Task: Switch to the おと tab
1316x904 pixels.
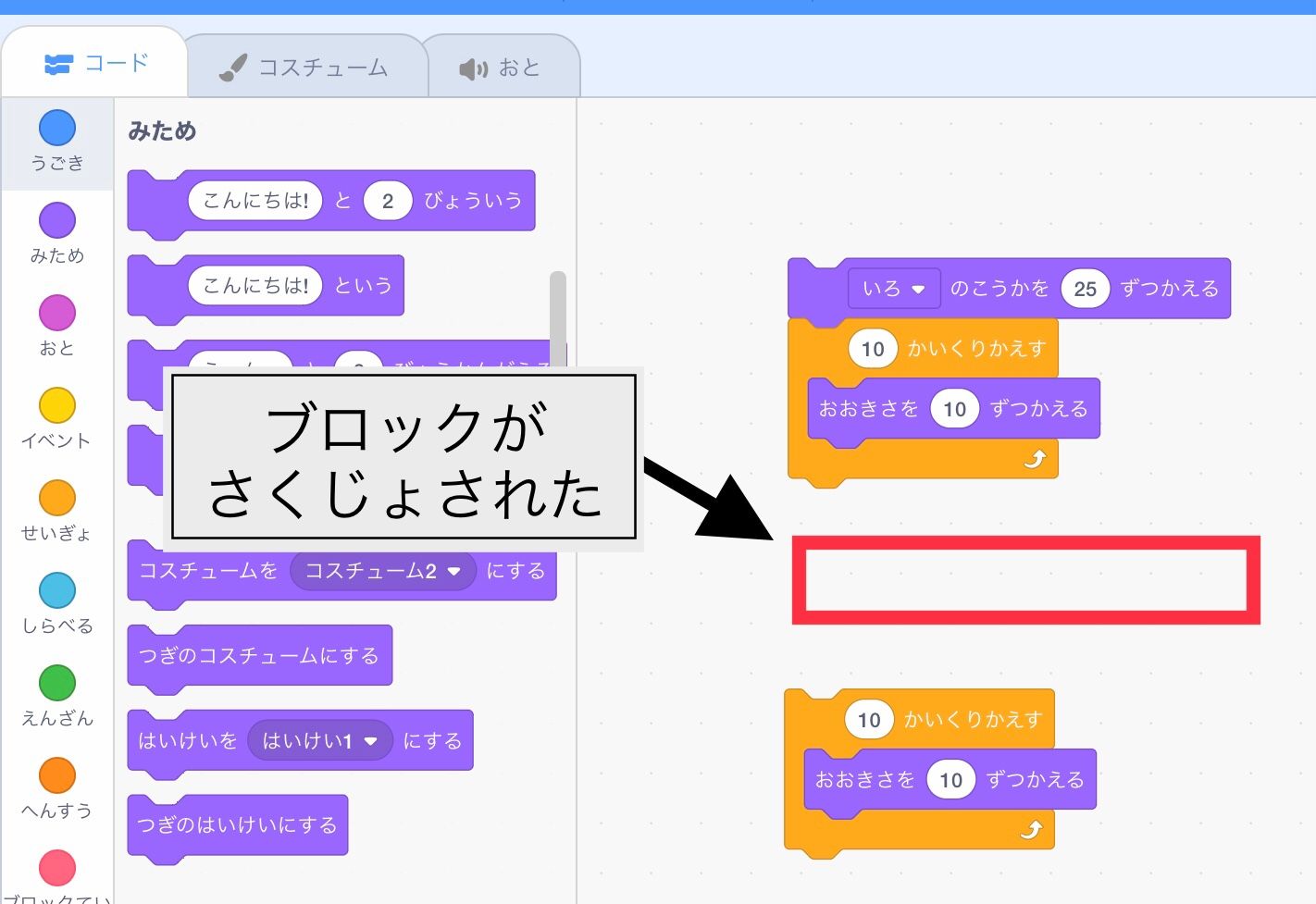Action: pos(503,65)
